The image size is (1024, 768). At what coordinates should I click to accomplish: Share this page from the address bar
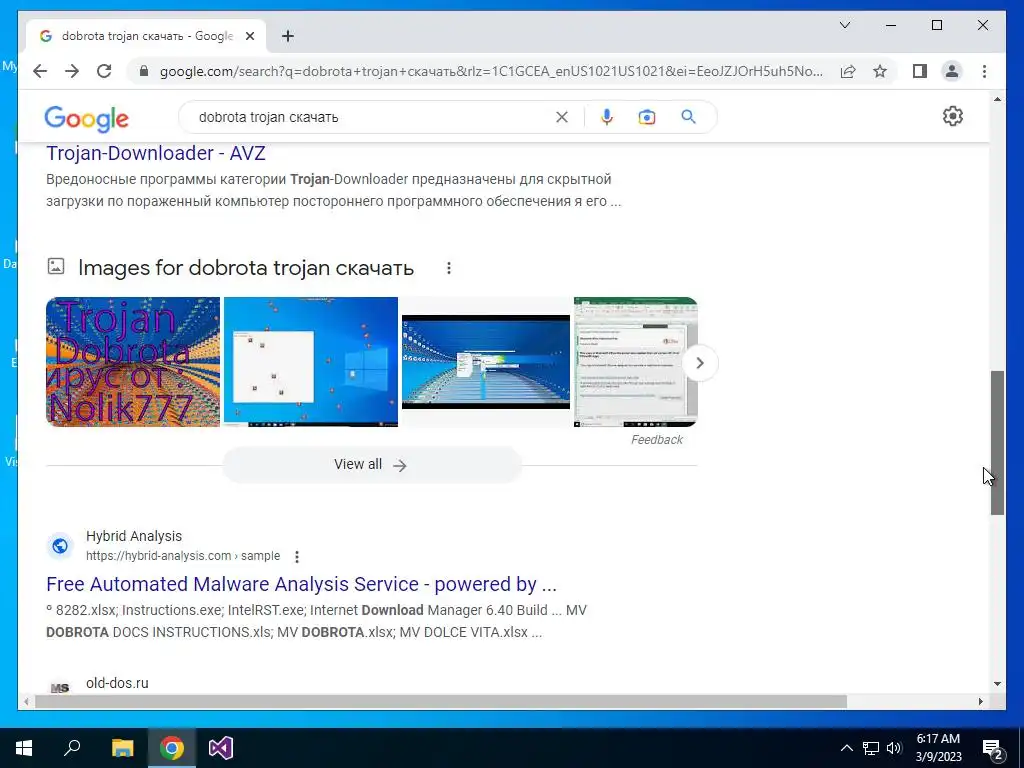pyautogui.click(x=848, y=71)
